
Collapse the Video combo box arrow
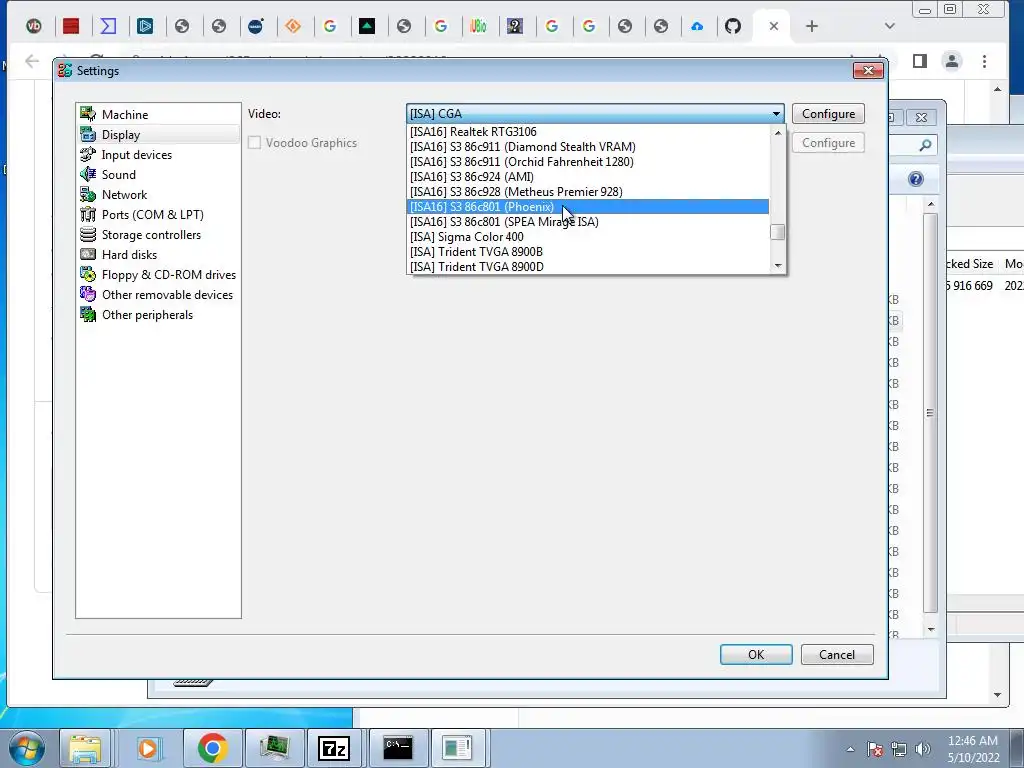pos(776,114)
